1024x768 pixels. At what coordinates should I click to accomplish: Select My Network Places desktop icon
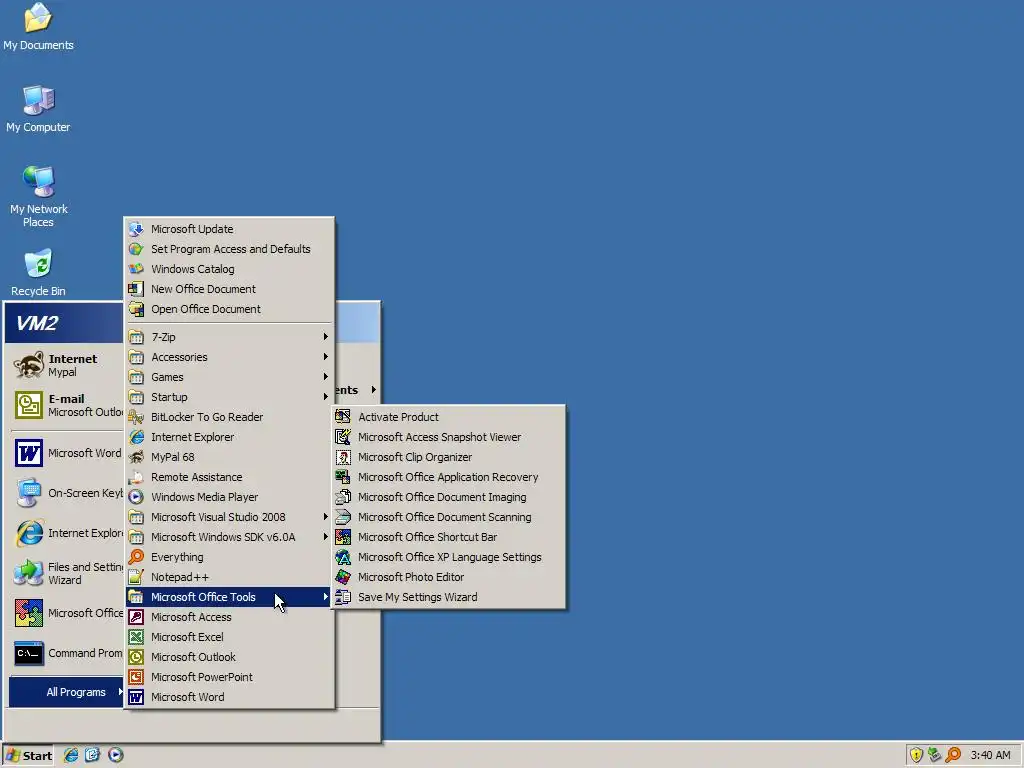(x=39, y=196)
